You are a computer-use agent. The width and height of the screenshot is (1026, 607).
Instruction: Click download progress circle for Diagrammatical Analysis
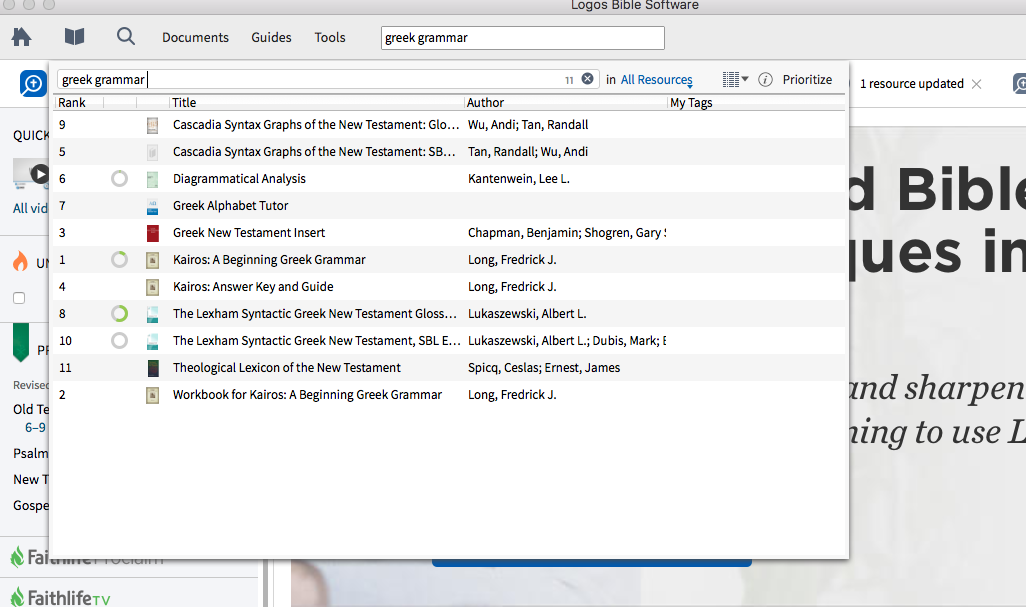click(119, 179)
